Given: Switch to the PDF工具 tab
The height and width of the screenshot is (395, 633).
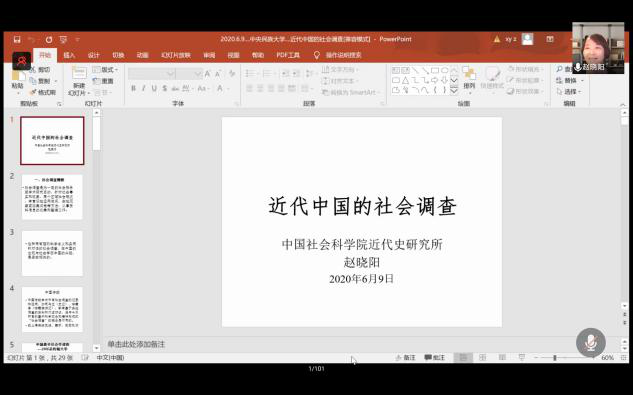Looking at the screenshot, I should 288,55.
